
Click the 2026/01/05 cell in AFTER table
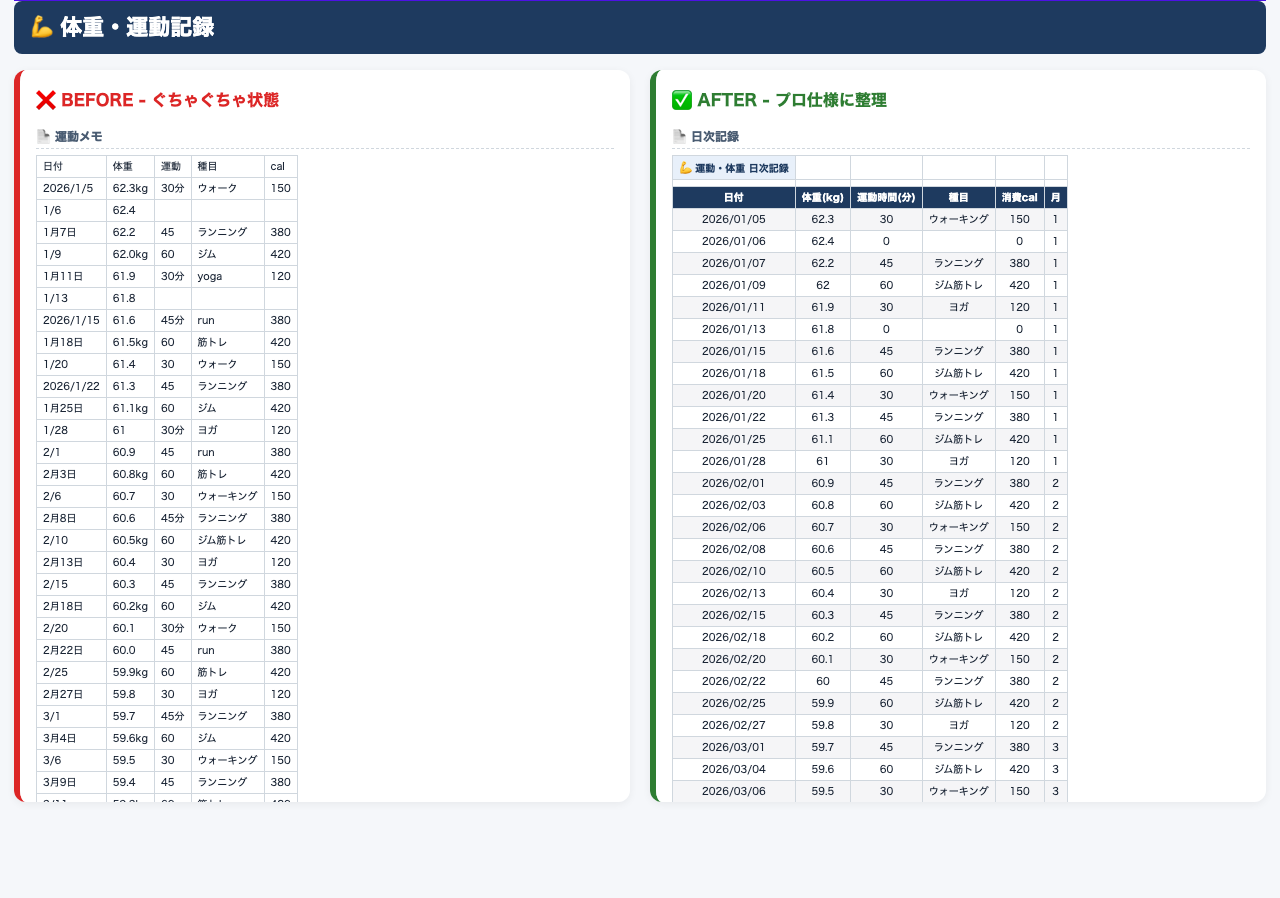pos(734,219)
